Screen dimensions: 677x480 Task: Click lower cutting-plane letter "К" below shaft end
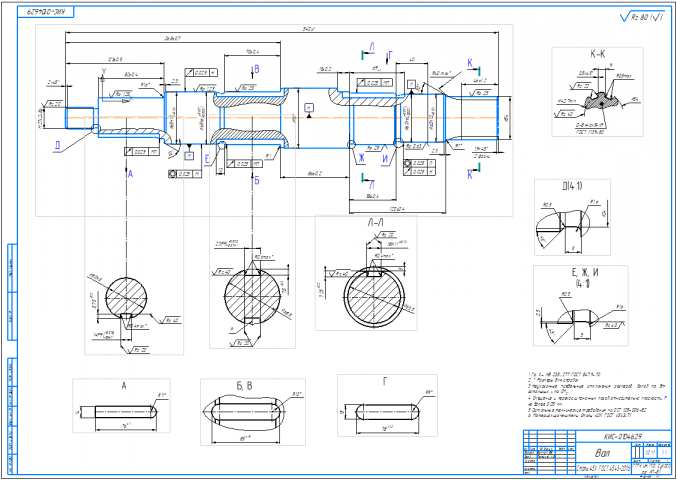(470, 175)
